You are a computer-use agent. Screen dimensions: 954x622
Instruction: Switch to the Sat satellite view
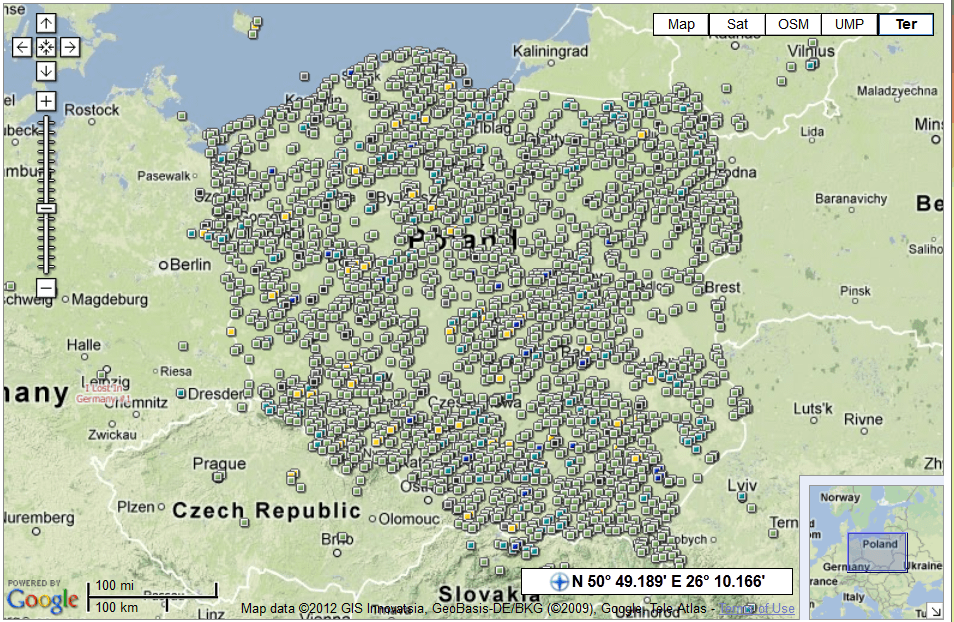tap(737, 25)
